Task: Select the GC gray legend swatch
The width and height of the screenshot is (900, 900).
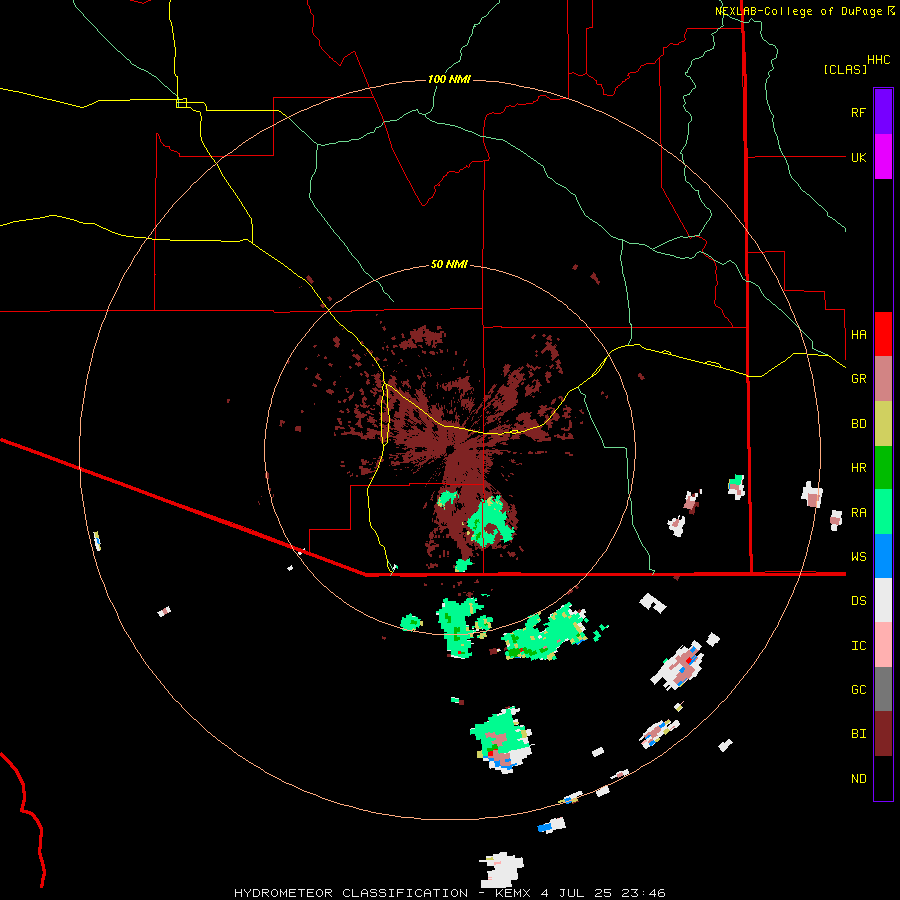Action: [883, 689]
